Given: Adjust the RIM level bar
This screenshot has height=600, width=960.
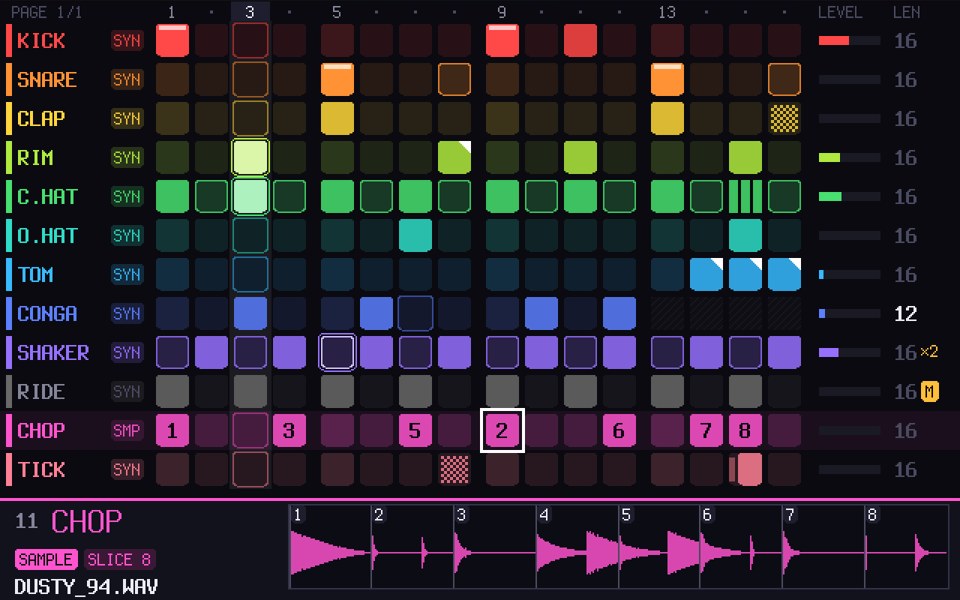Looking at the screenshot, I should point(849,157).
